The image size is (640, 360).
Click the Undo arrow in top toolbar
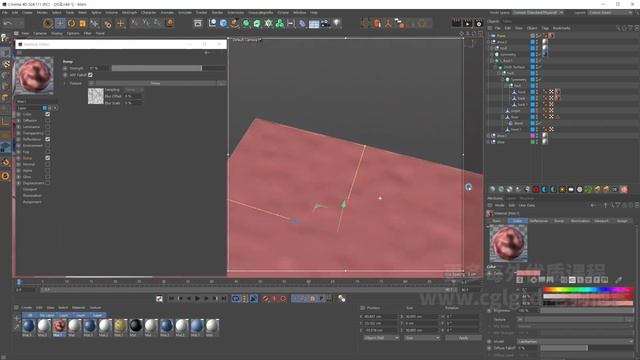pyautogui.click(x=7, y=23)
